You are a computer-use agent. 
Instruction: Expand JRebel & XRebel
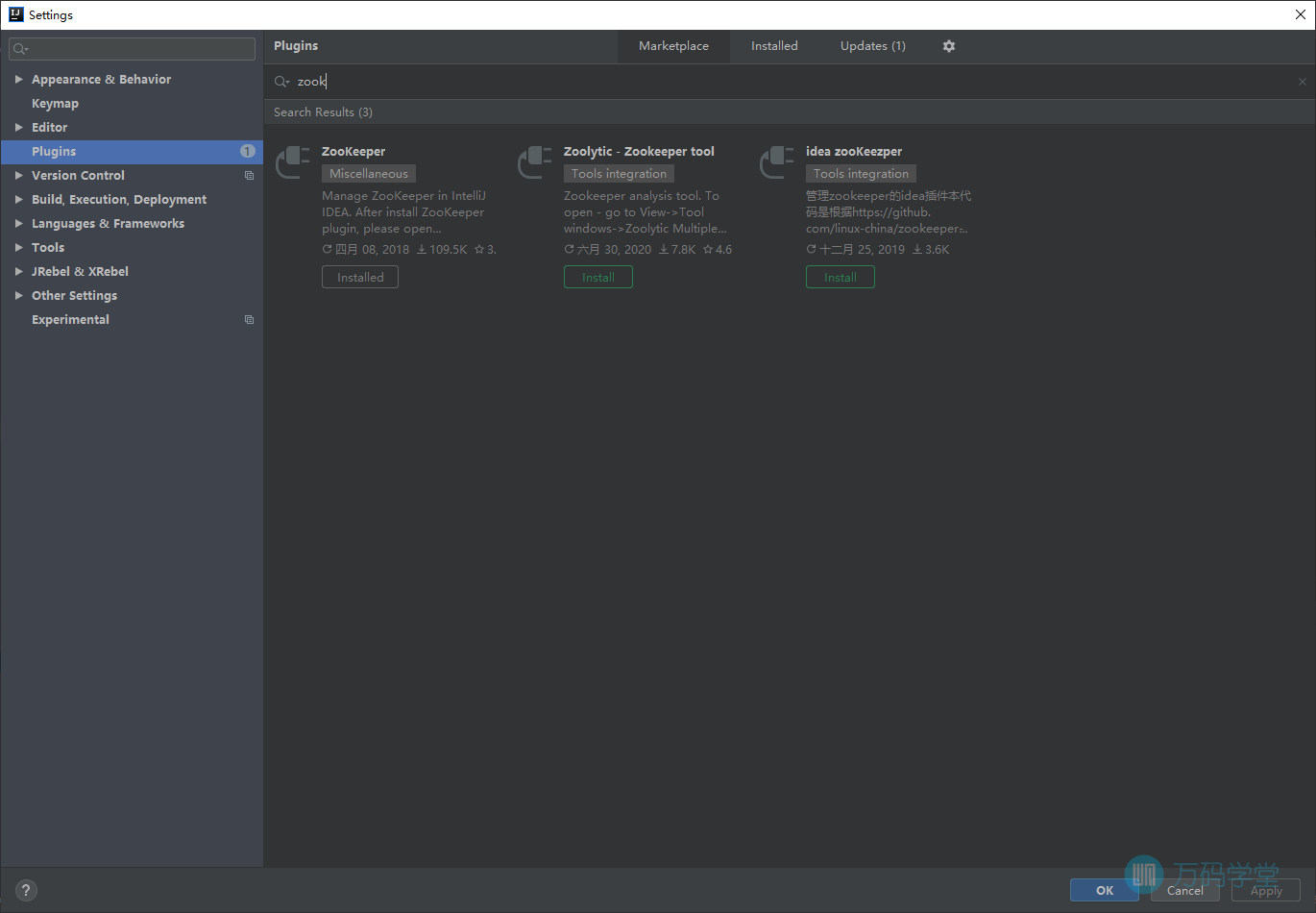pos(18,271)
